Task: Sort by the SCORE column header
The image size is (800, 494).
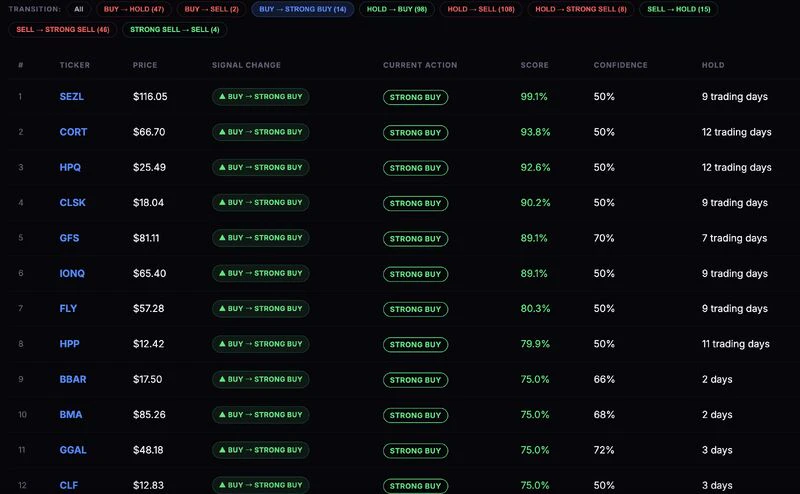Action: pos(534,65)
